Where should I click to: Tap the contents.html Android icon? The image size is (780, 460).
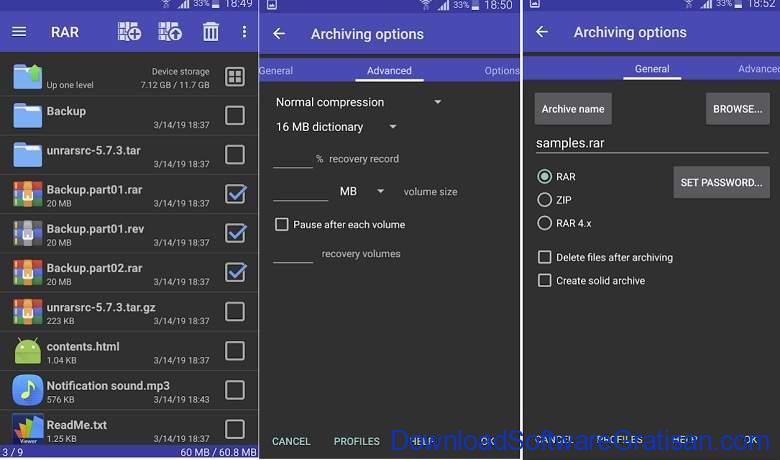(x=27, y=351)
